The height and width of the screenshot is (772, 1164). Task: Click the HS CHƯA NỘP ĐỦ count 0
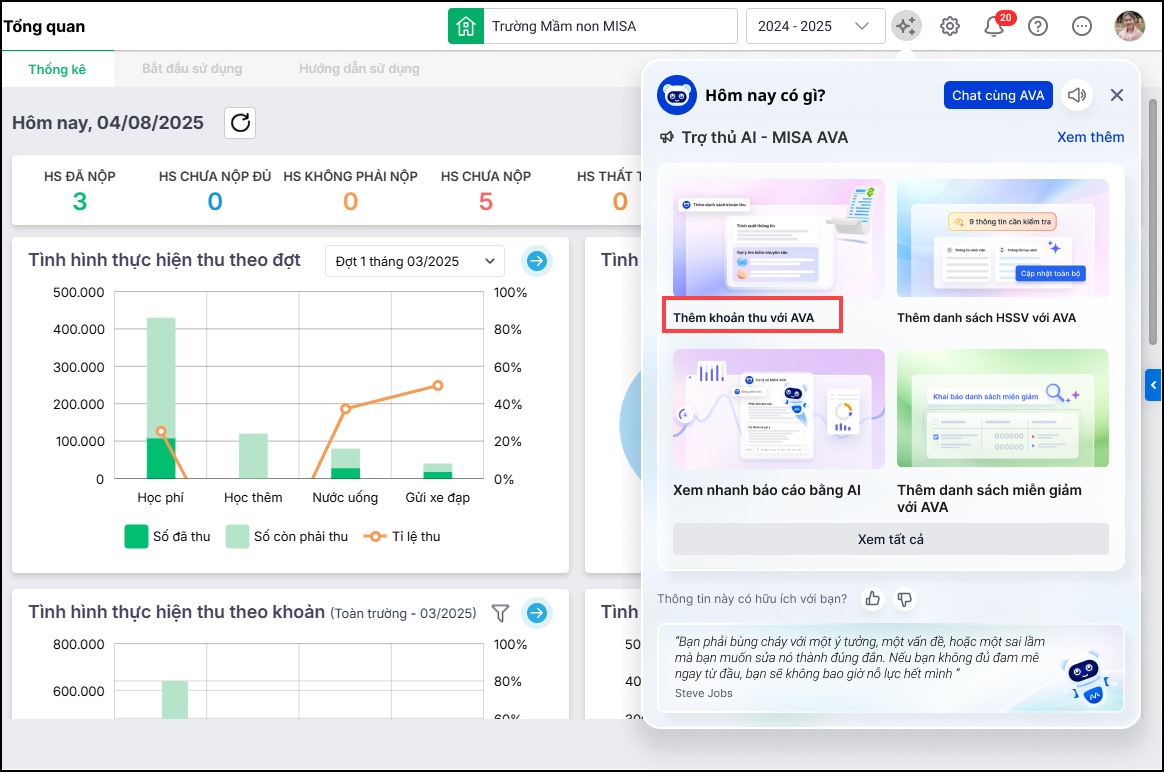coord(215,202)
